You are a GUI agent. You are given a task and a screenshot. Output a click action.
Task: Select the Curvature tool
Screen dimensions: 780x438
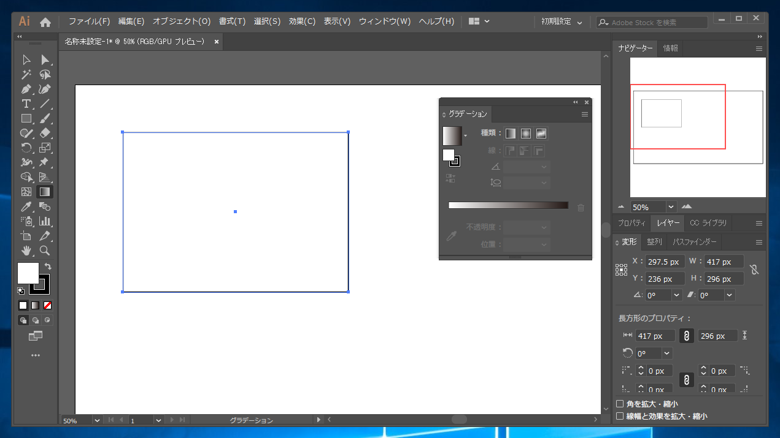pos(45,89)
